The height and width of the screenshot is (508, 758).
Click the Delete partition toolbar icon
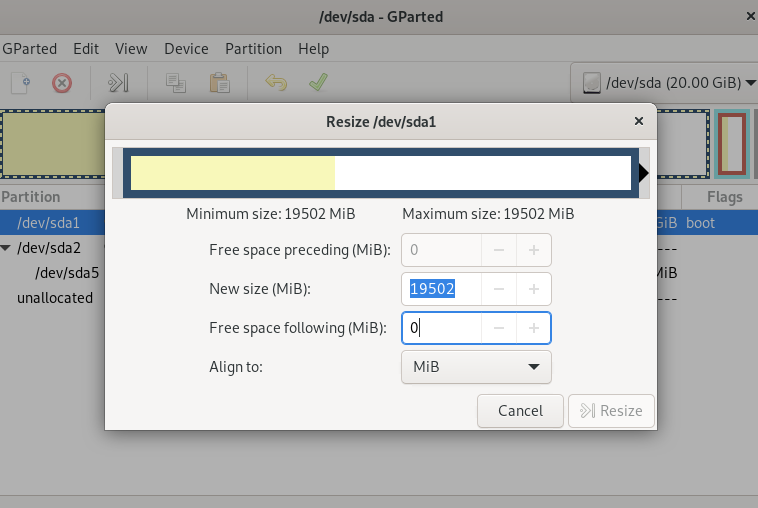pos(62,82)
